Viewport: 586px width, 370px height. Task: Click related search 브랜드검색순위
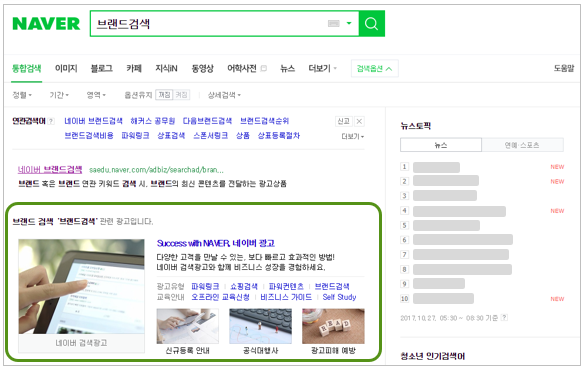[x=264, y=121]
